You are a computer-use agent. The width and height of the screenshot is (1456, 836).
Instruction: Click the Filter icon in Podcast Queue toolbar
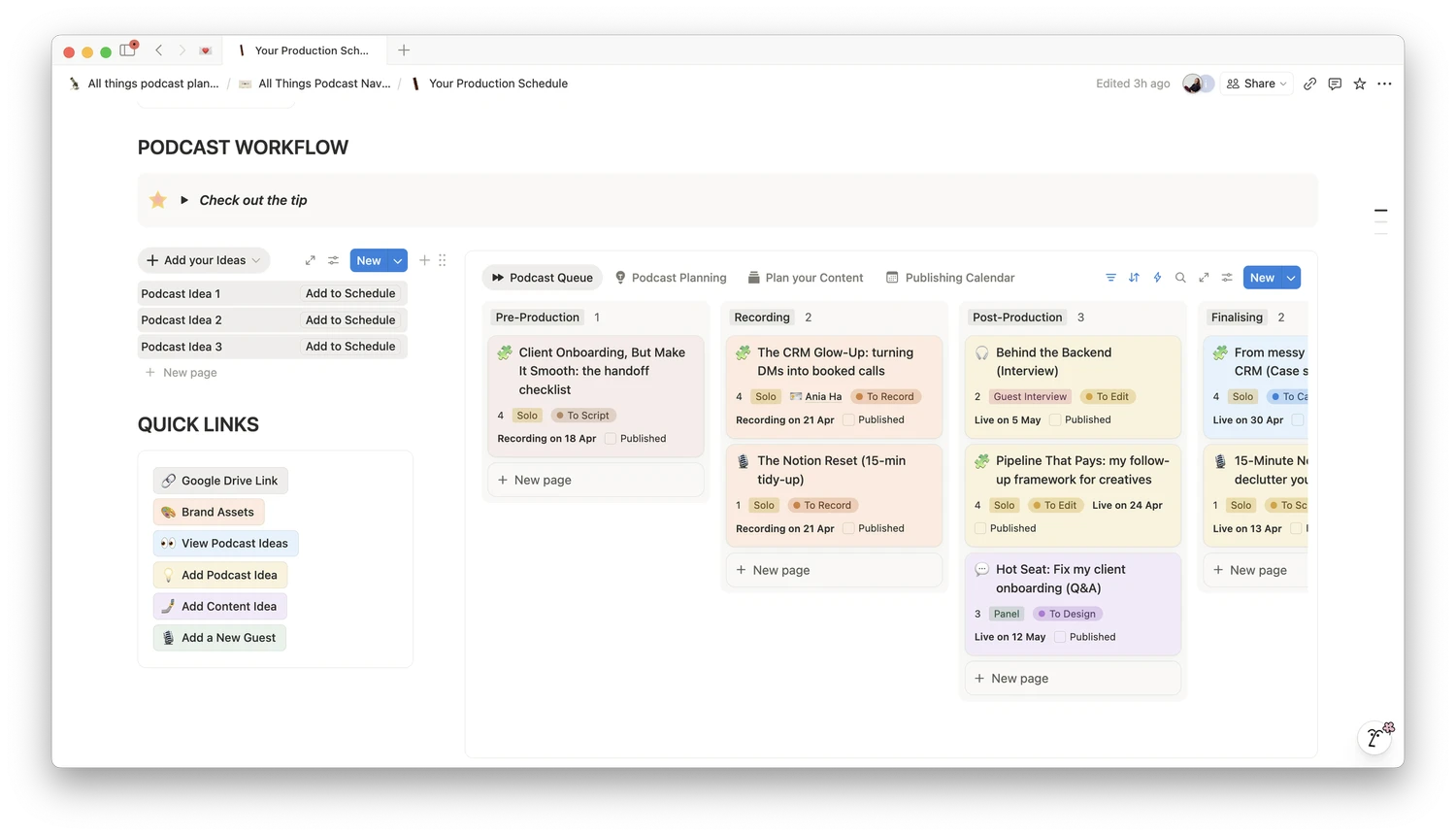tap(1110, 278)
